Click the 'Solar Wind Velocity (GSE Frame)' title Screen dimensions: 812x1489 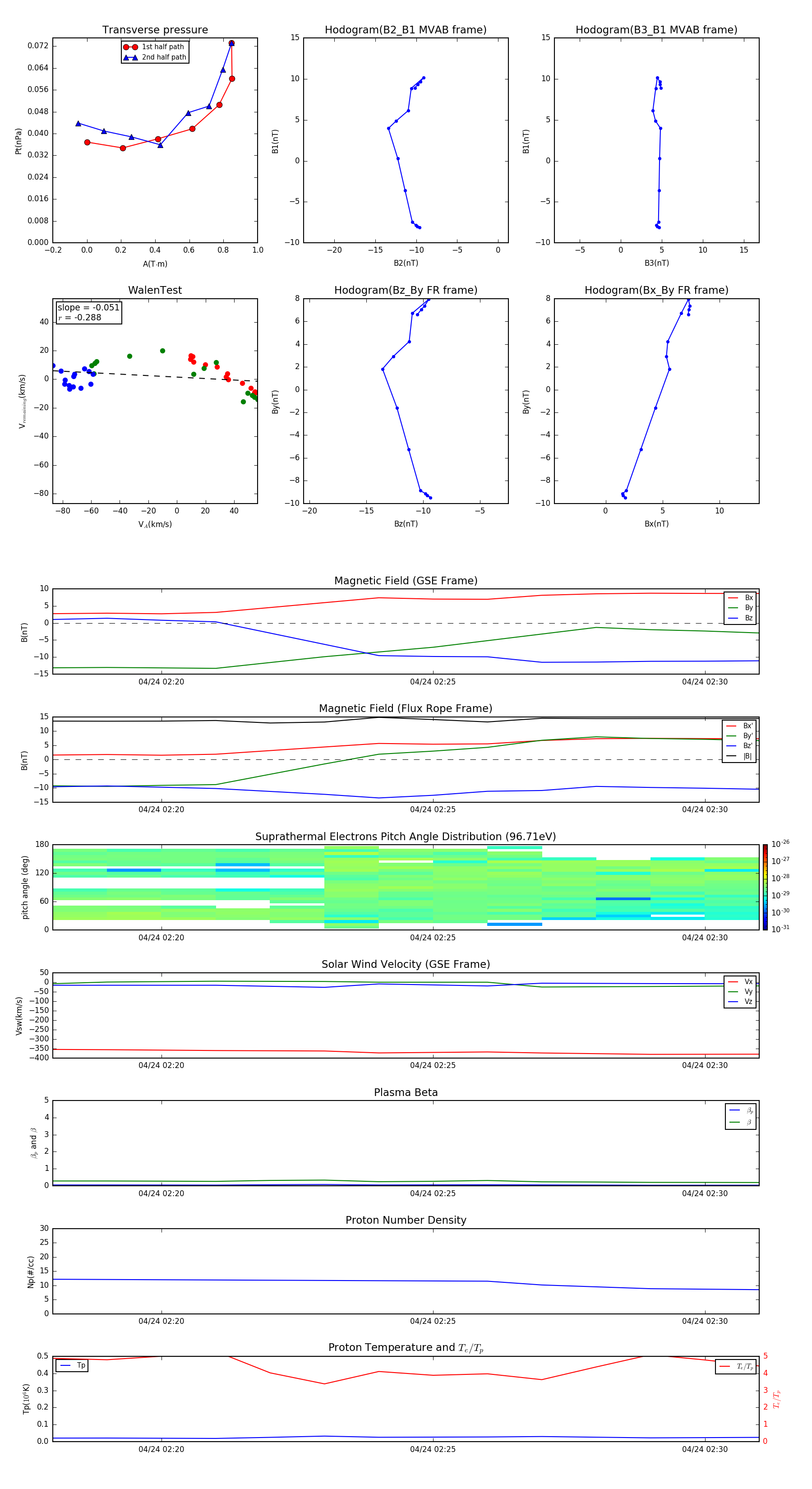pos(406,964)
